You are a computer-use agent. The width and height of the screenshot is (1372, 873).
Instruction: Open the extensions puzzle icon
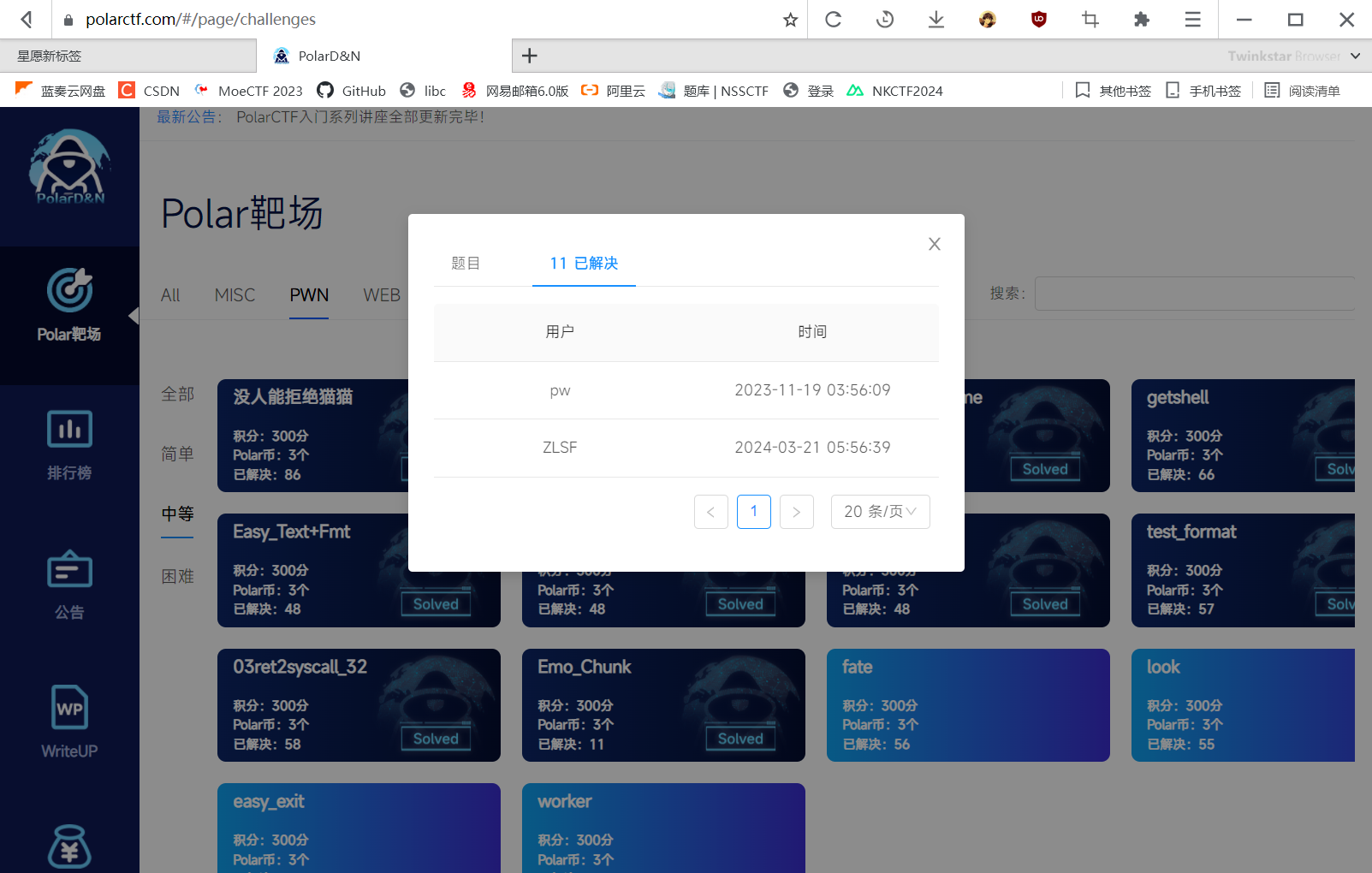point(1141,20)
